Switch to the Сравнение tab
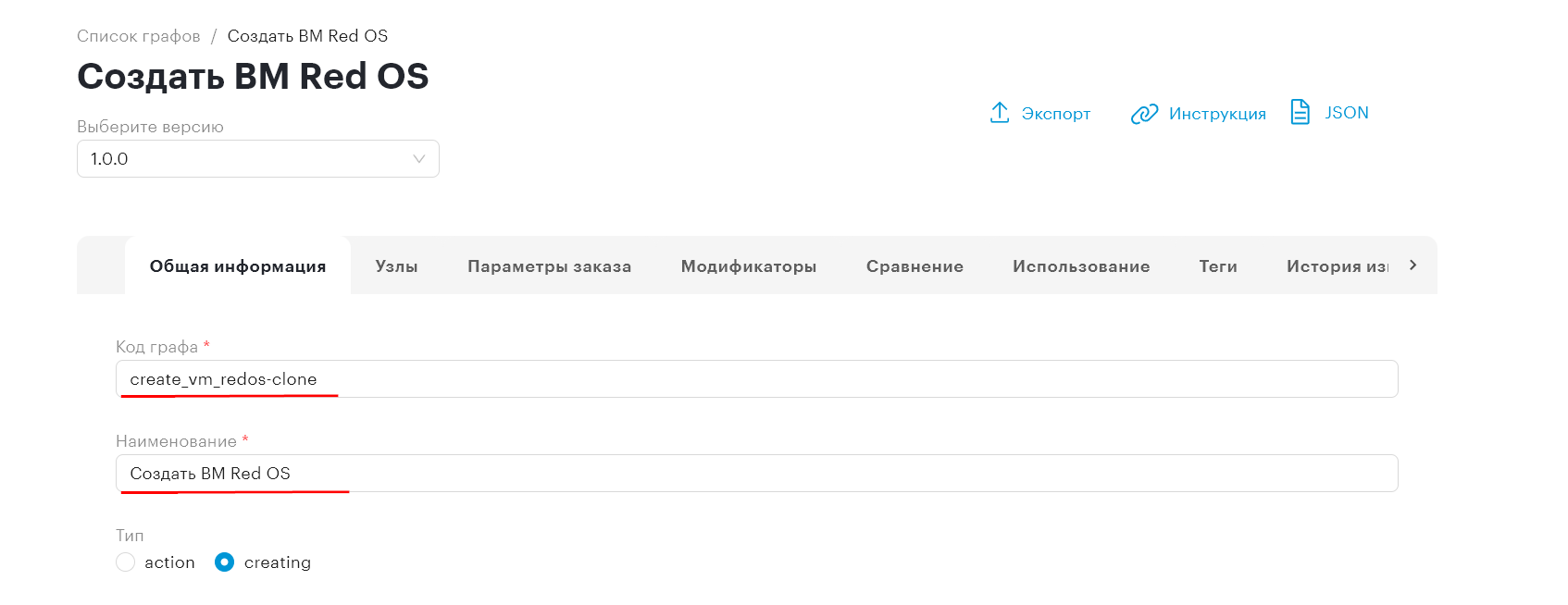Screen dimensions: 1568x605 (x=915, y=265)
